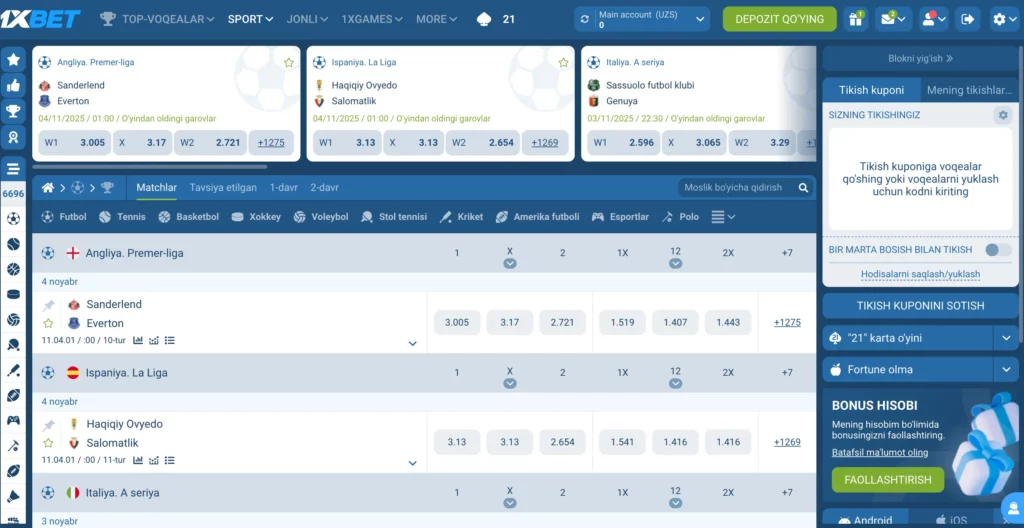Viewport: 1024px width, 528px height.
Task: Select gamepad esports icon in sidebar
Action: 13,420
